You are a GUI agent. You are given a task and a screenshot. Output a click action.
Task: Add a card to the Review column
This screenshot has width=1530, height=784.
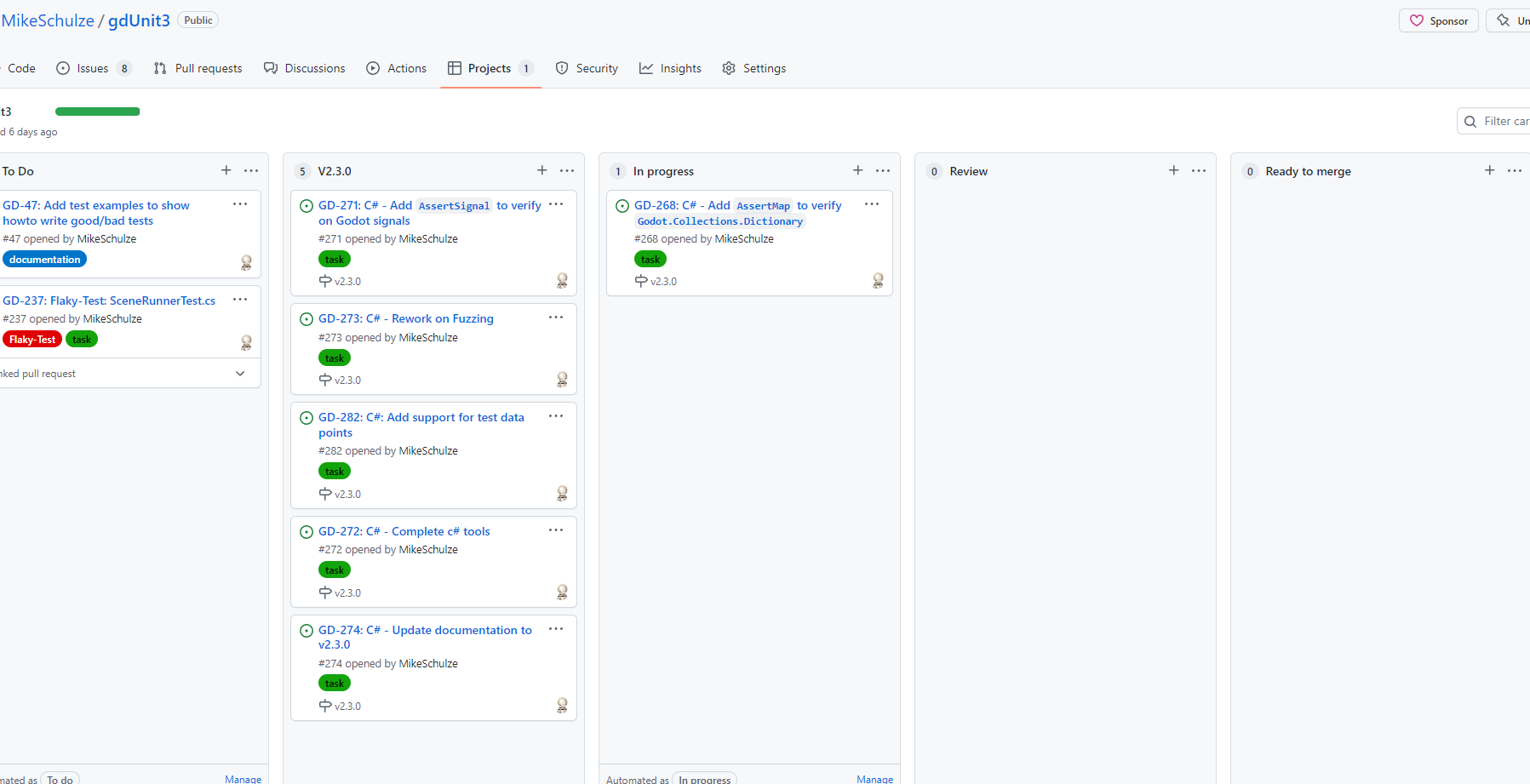pyautogui.click(x=1173, y=170)
